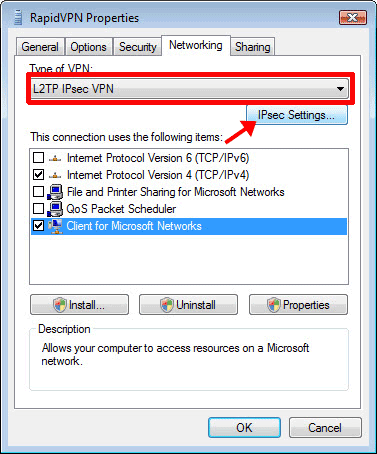Confirm the dialog with OK

pyautogui.click(x=244, y=428)
